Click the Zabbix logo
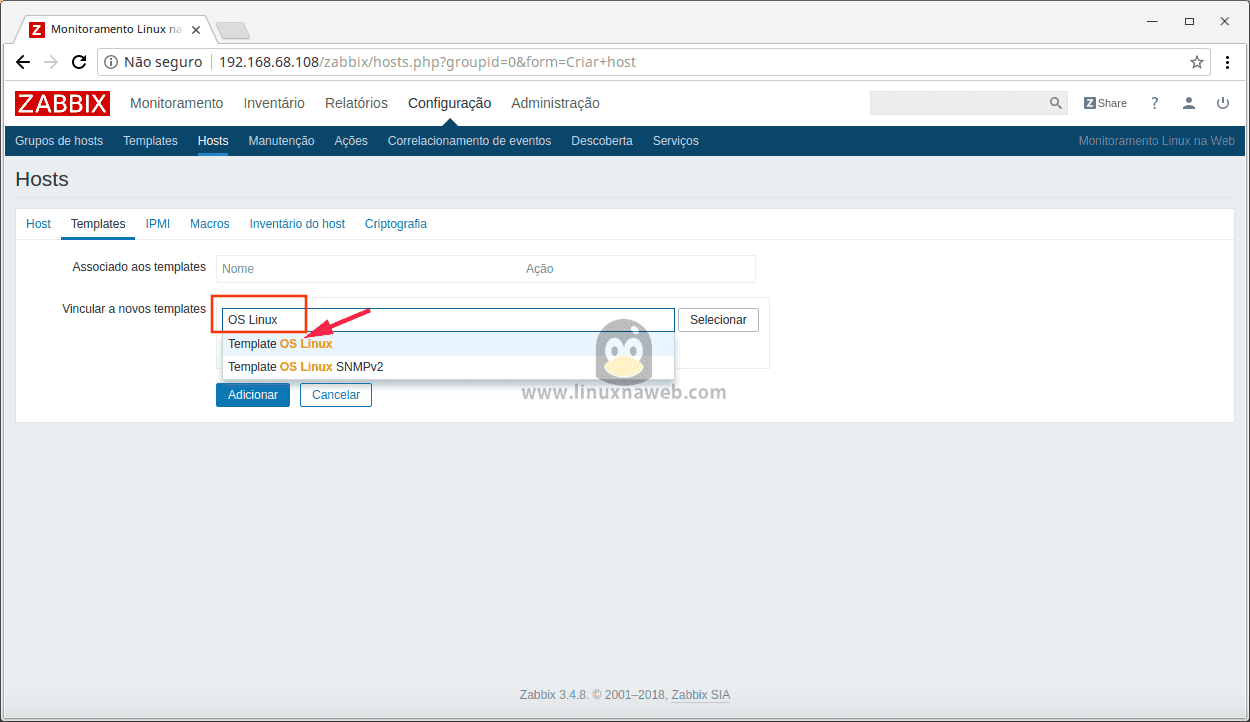 pos(62,103)
